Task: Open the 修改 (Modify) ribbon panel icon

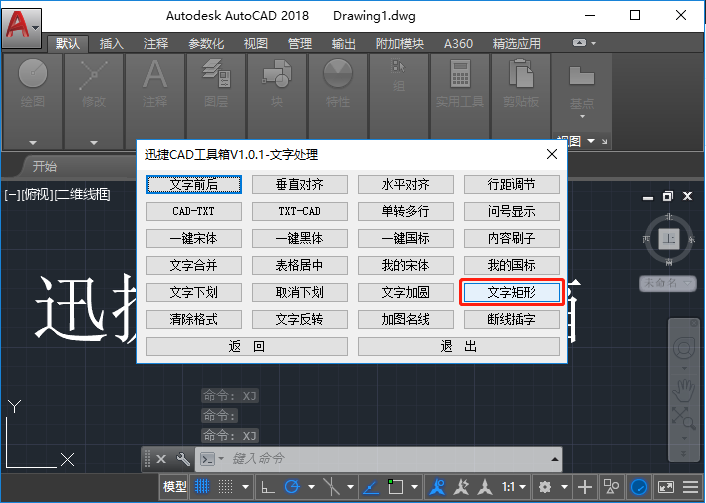Action: [94, 75]
